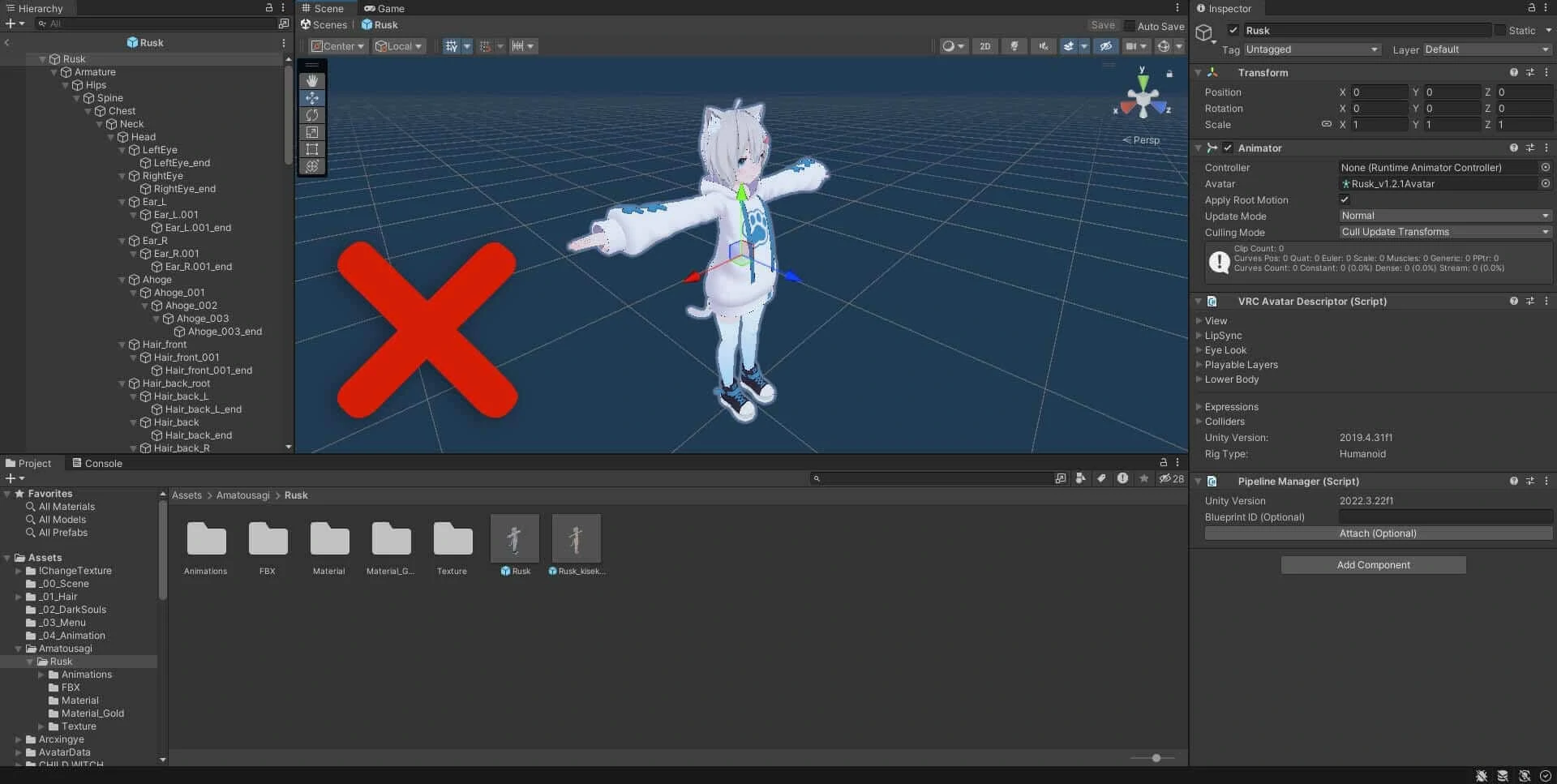Disable the Animator component checkbox
Viewport: 1557px width, 784px height.
1228,148
